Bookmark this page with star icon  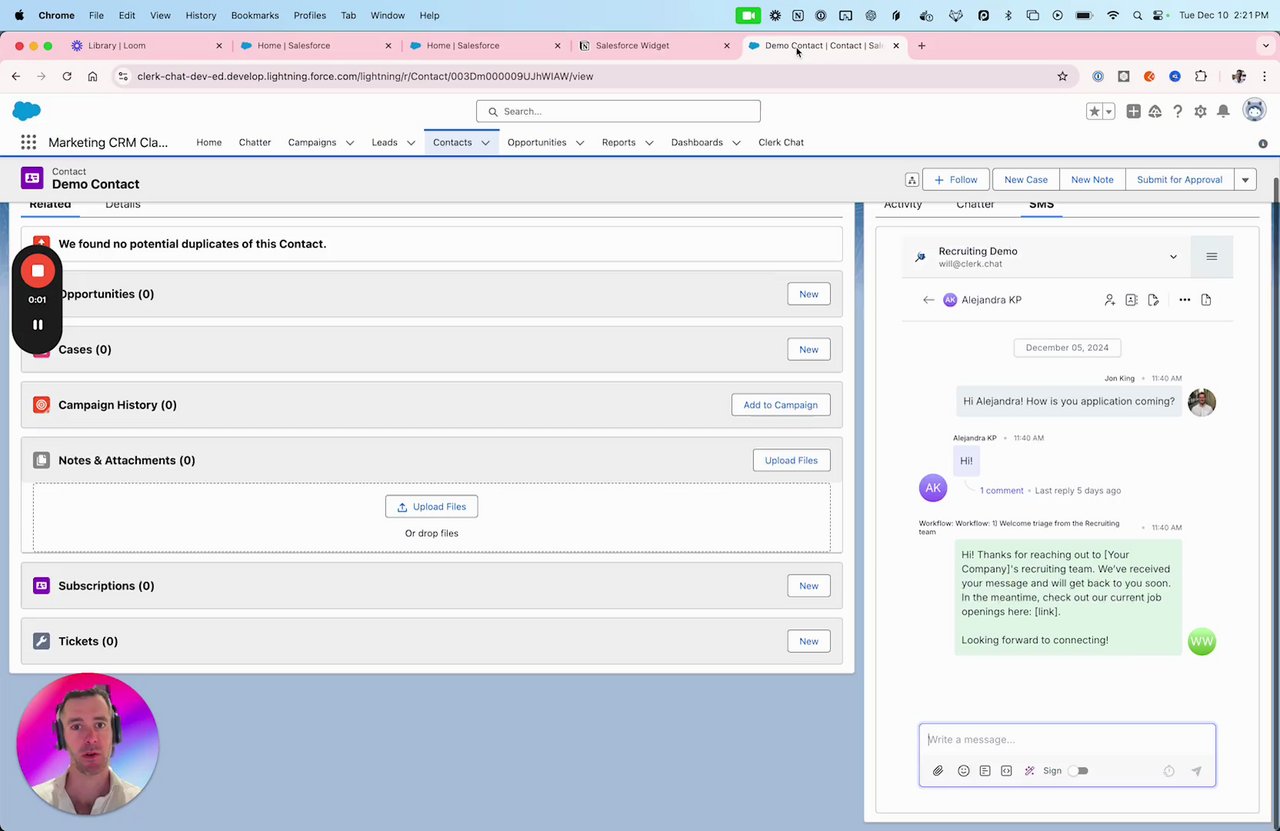(1062, 76)
